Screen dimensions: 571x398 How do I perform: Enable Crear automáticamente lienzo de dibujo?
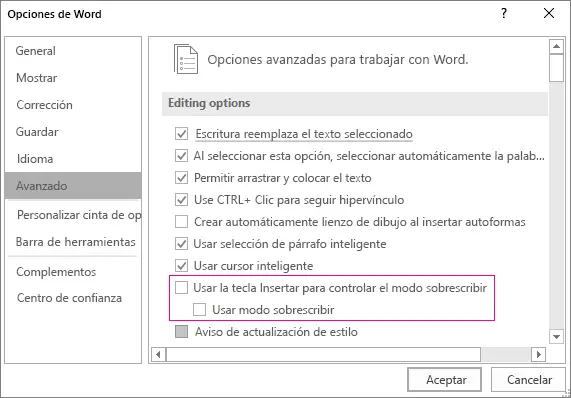[x=181, y=222]
